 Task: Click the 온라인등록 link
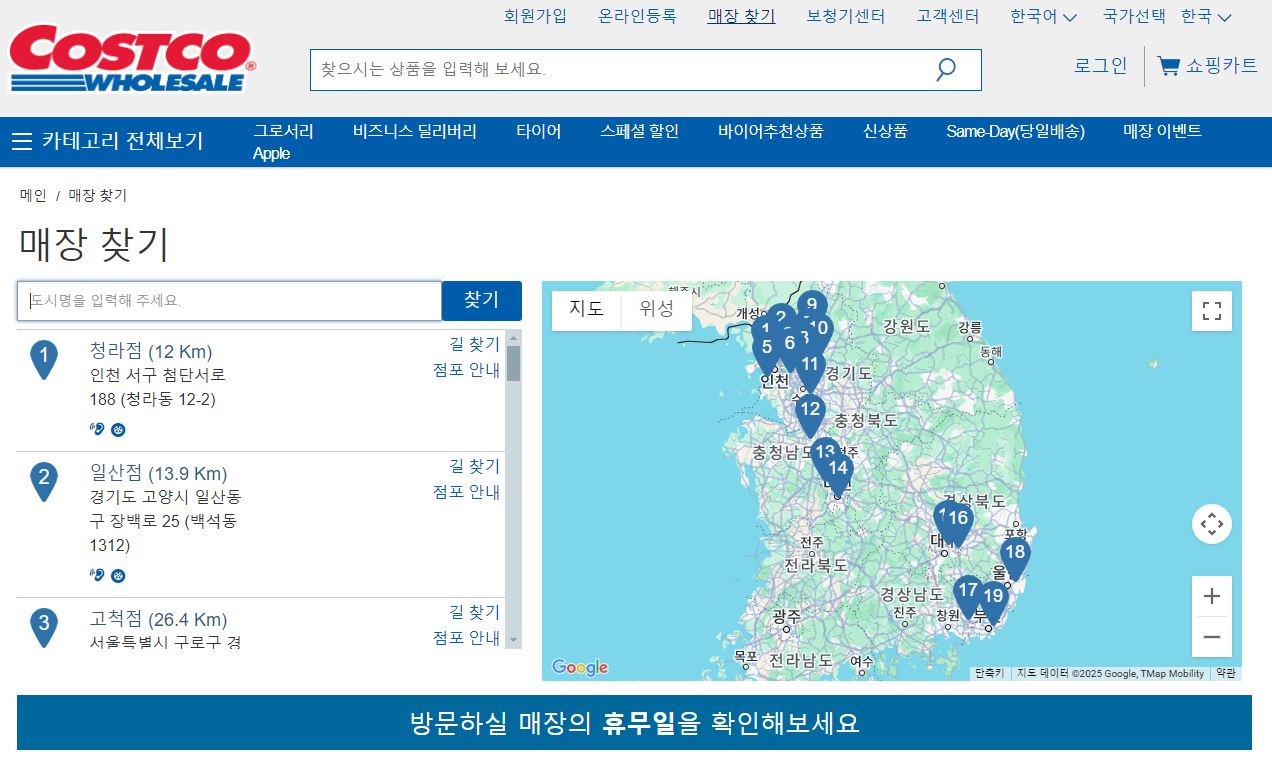click(x=637, y=16)
